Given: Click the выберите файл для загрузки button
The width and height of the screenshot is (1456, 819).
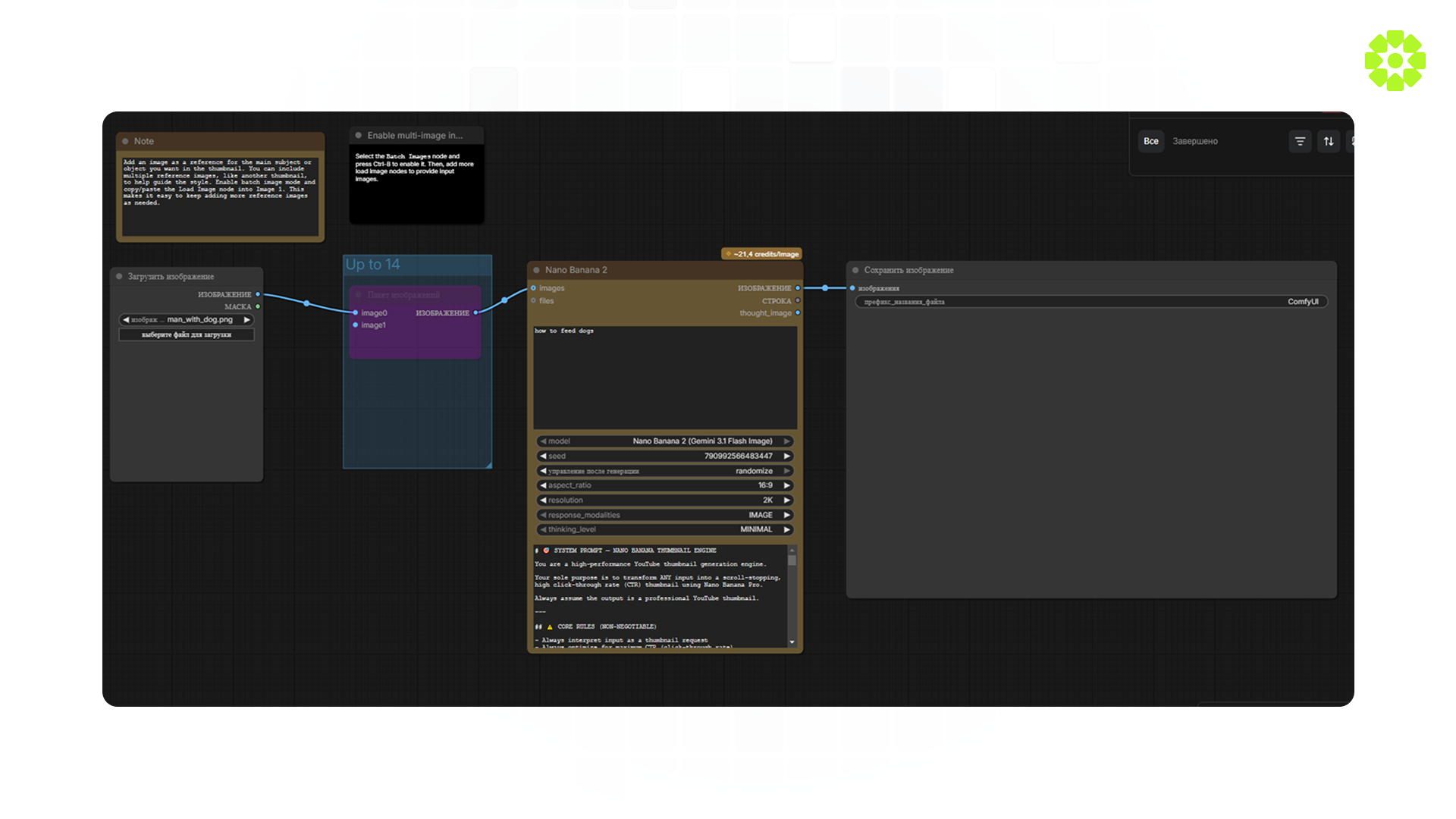Looking at the screenshot, I should click(187, 334).
